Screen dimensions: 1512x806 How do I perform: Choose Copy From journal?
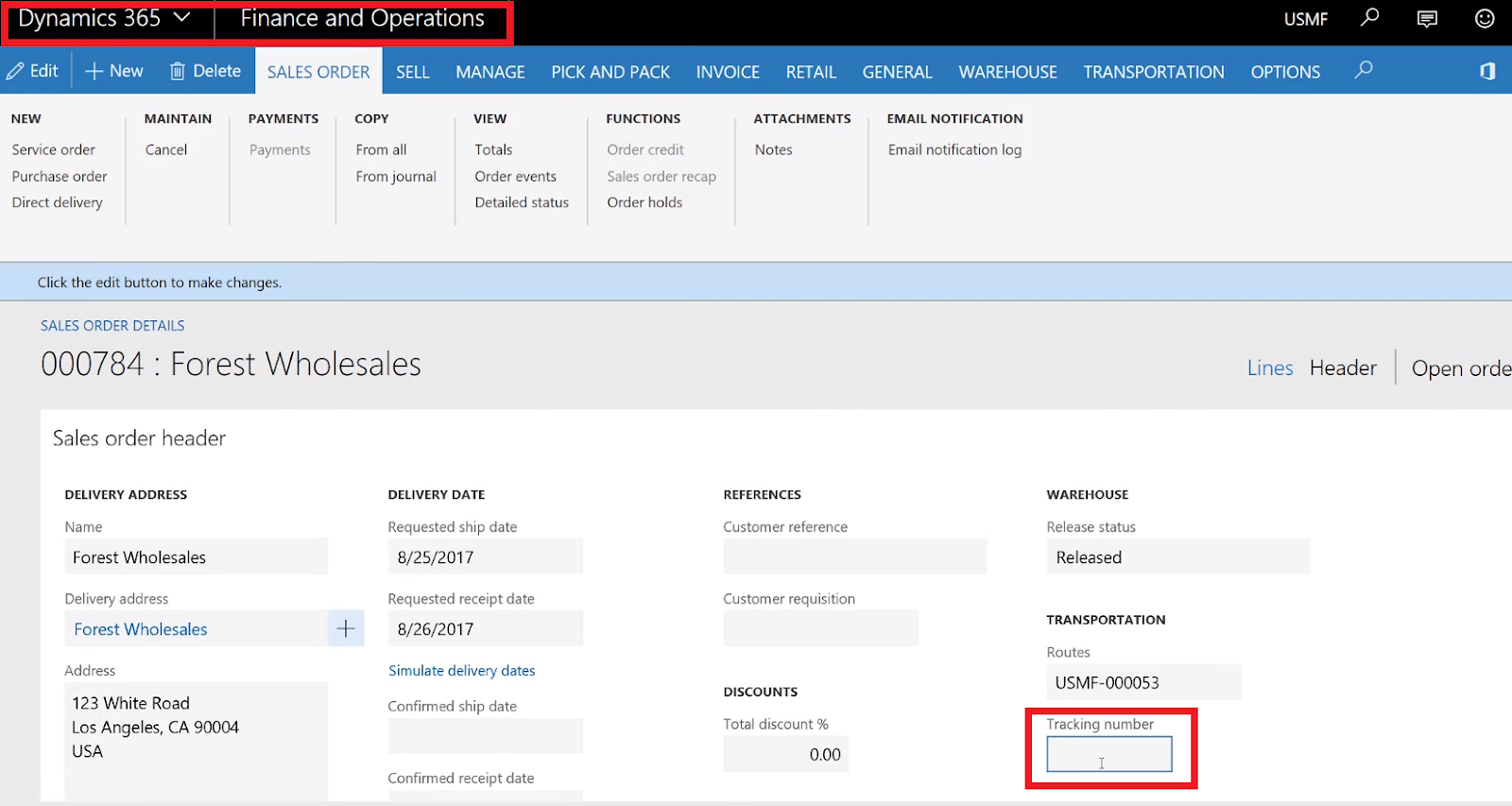(x=396, y=176)
